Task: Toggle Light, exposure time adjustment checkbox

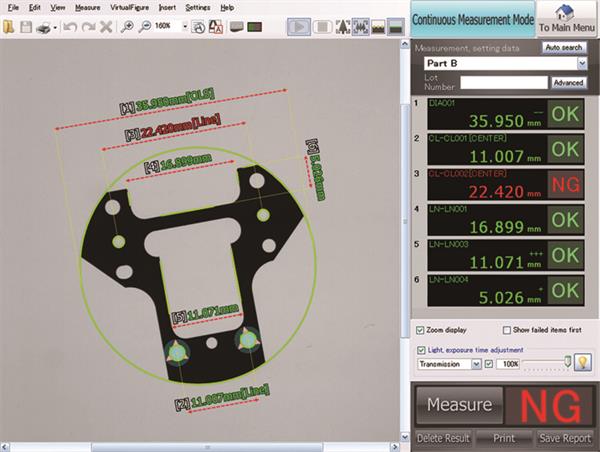Action: [x=420, y=349]
